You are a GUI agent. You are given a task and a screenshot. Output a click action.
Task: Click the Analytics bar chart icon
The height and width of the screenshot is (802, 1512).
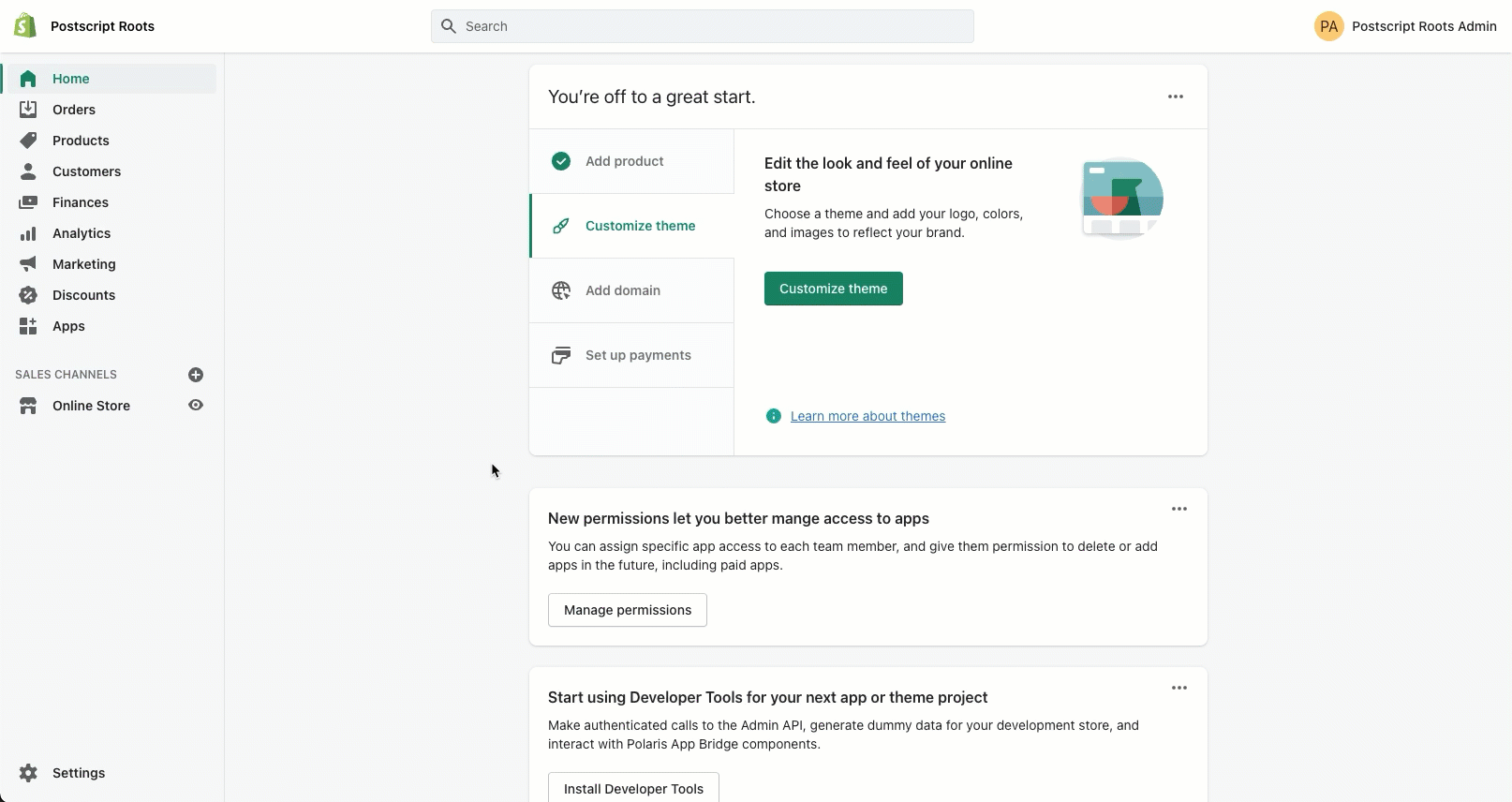click(28, 233)
